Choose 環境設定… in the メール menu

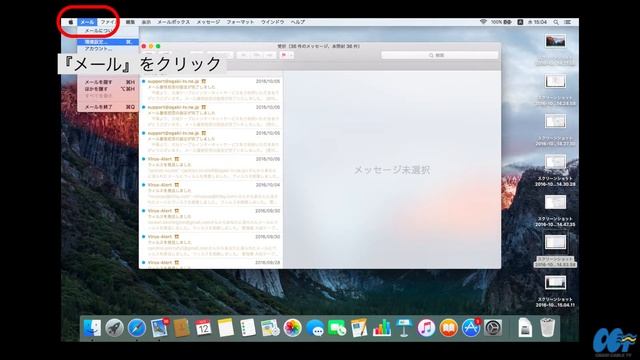click(108, 42)
